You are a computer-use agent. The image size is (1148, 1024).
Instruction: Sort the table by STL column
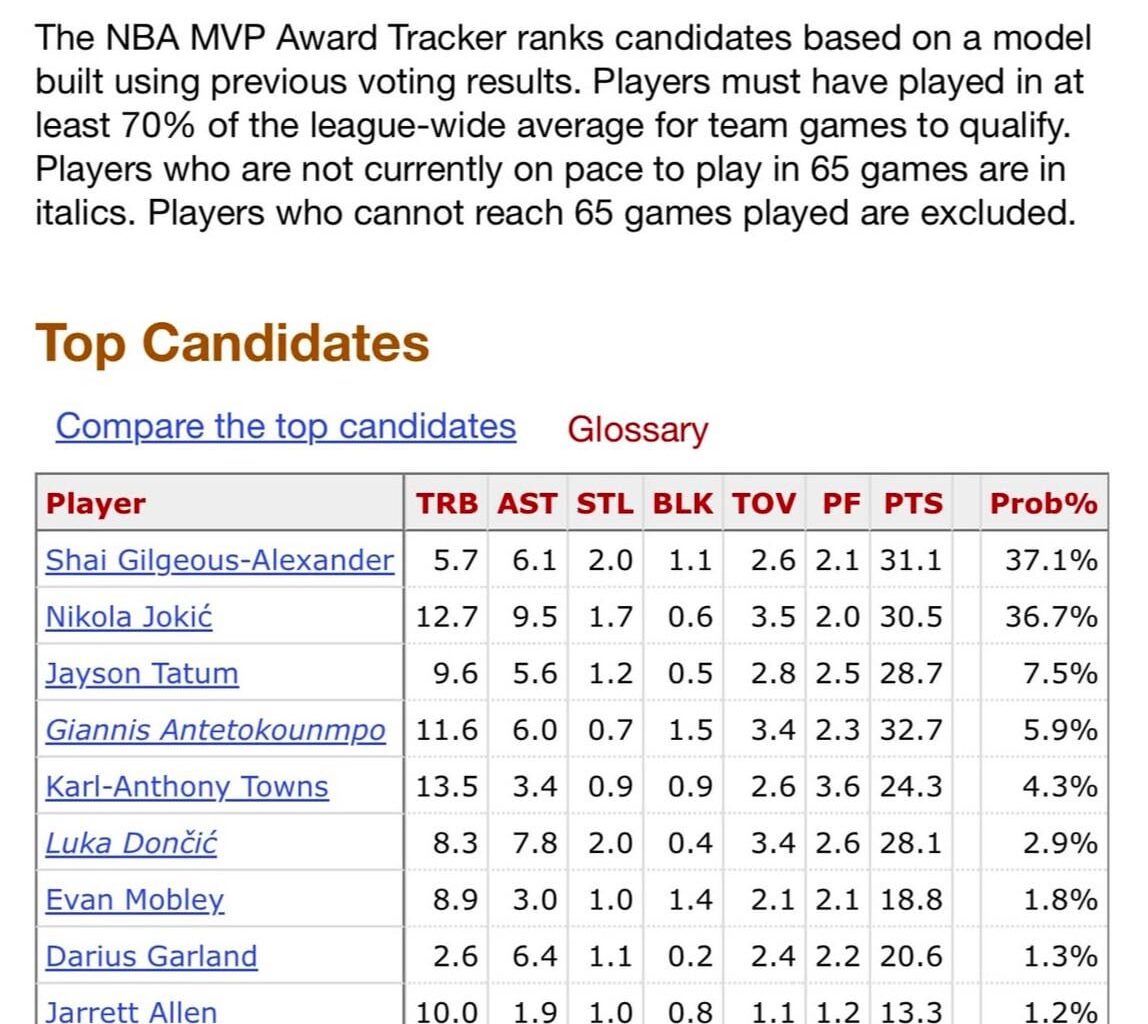604,504
